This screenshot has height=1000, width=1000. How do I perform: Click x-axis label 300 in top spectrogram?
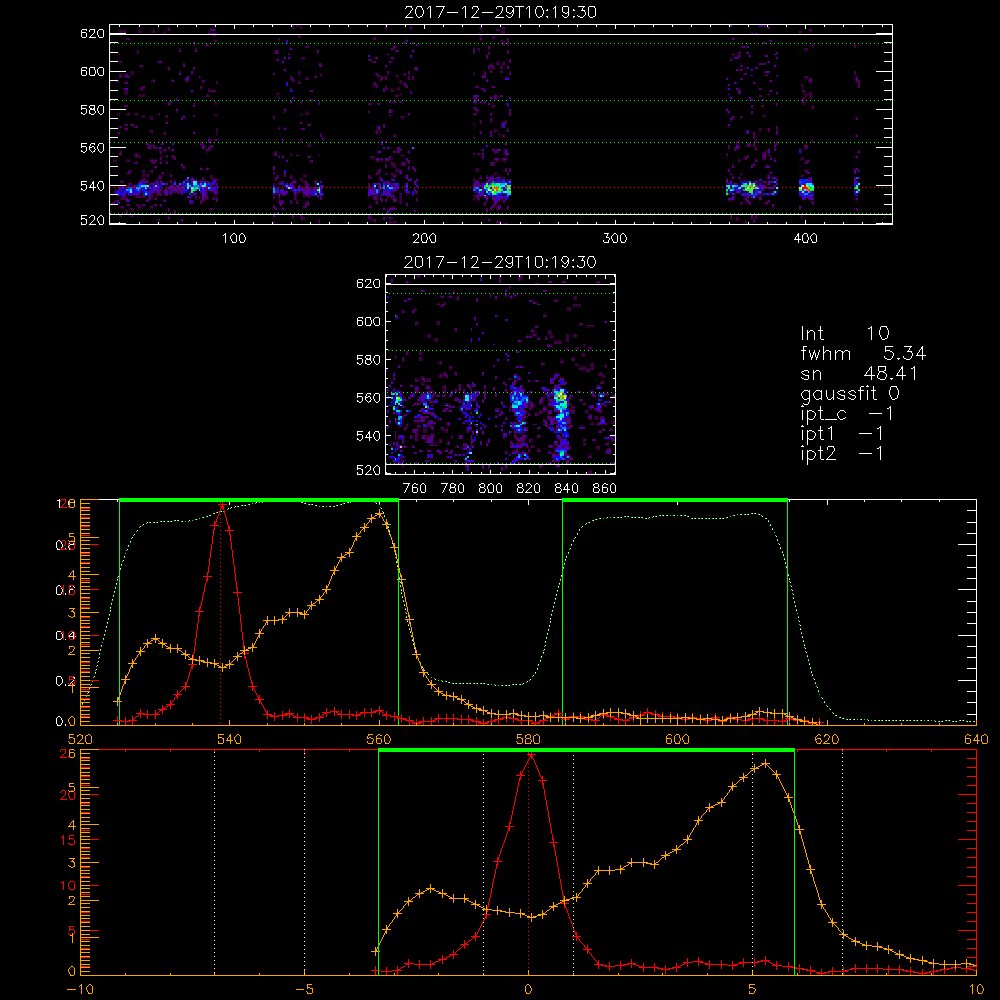[615, 239]
